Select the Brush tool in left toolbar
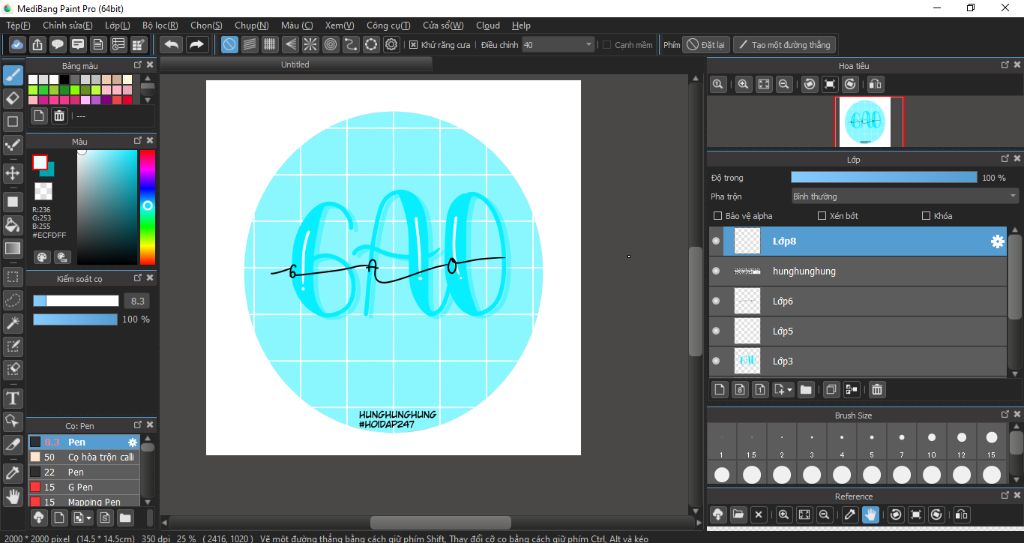 [x=12, y=75]
